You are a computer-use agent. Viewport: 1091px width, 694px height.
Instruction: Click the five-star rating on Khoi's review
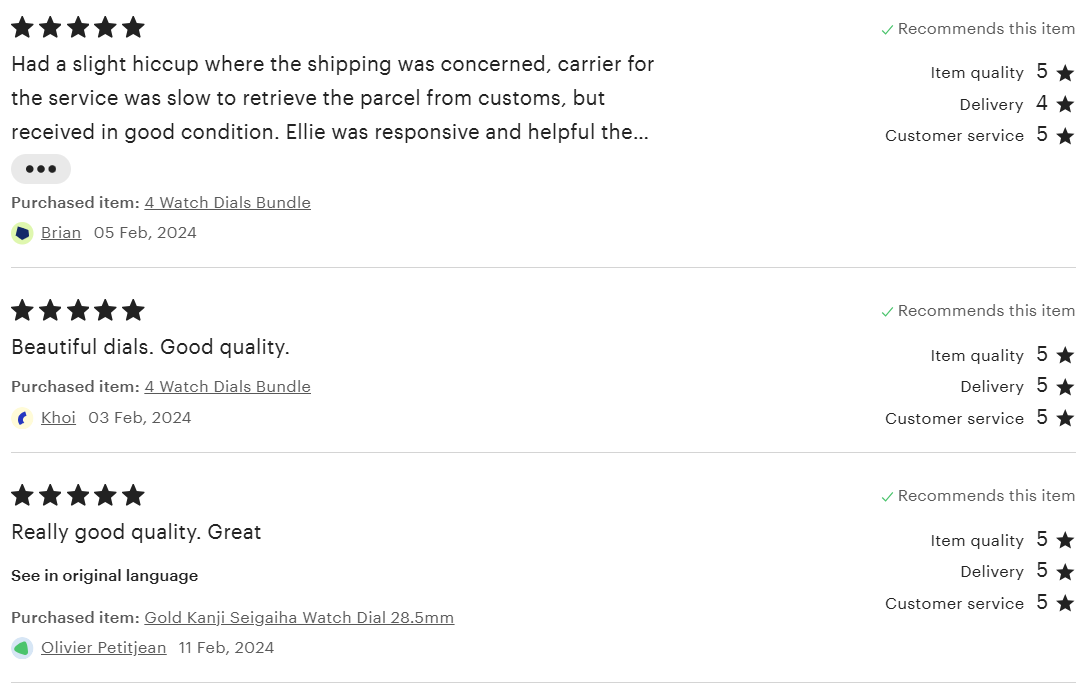(78, 310)
